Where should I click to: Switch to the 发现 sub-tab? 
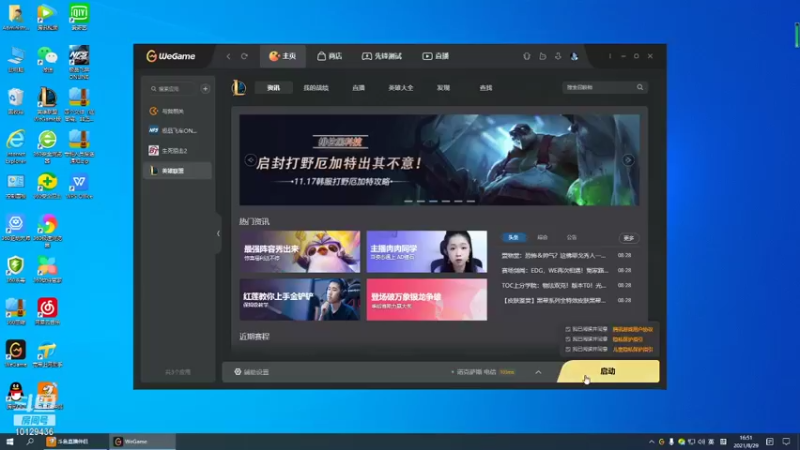(x=443, y=88)
